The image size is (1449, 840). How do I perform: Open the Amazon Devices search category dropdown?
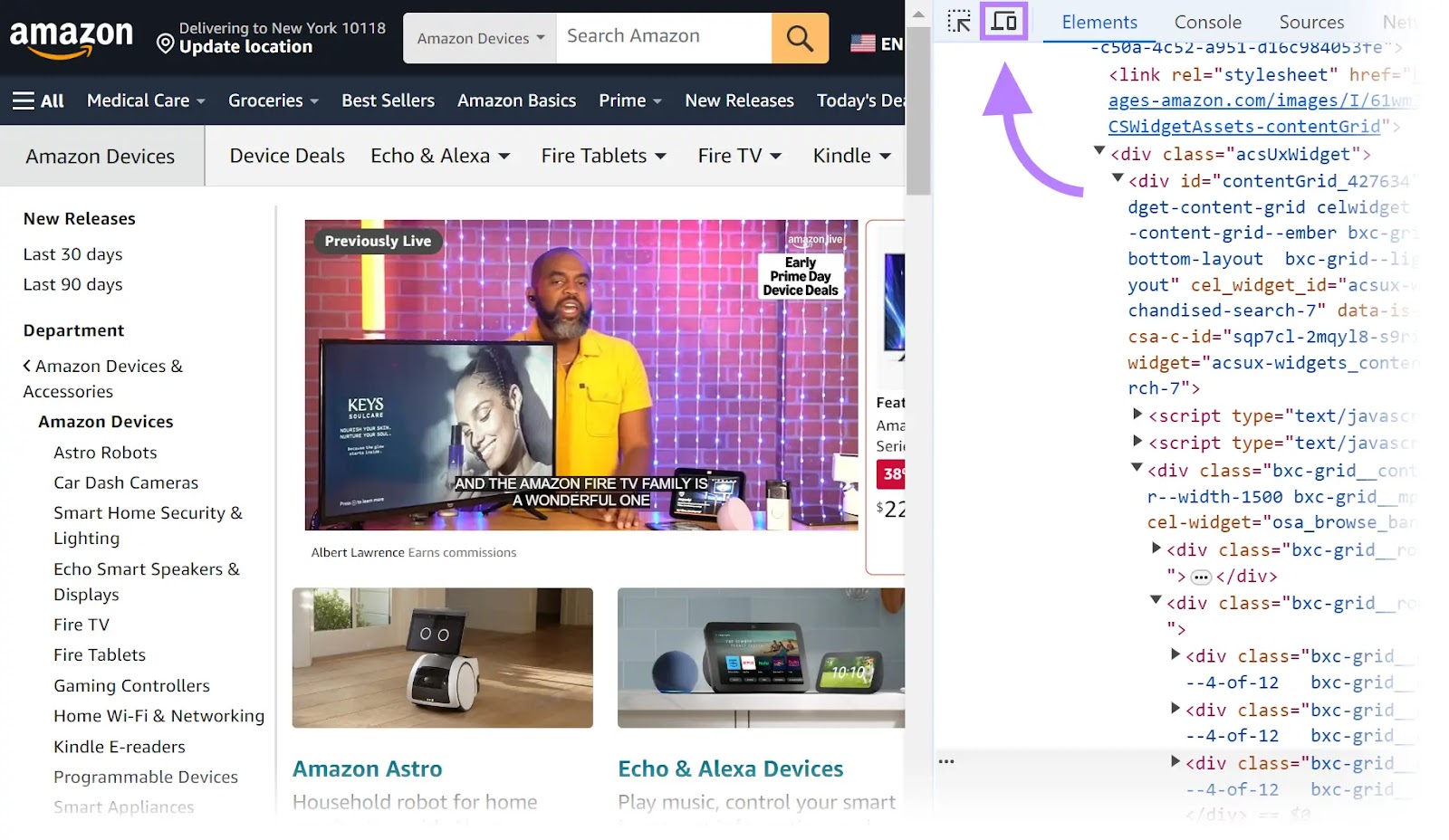480,38
